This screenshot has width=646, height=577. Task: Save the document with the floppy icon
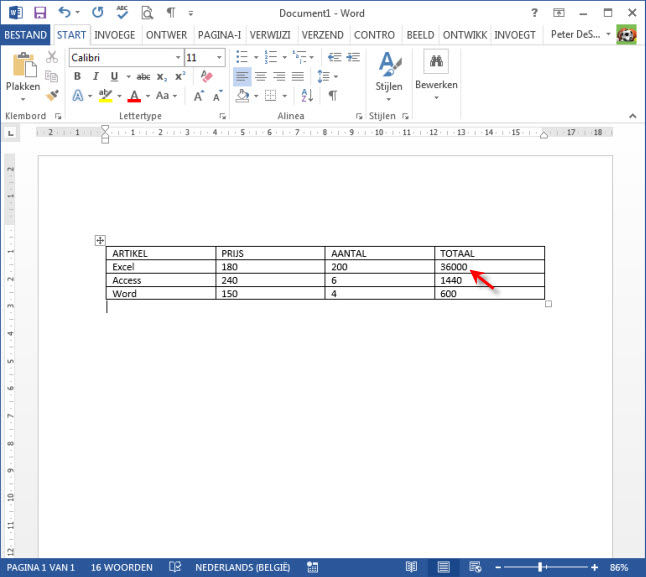point(40,12)
